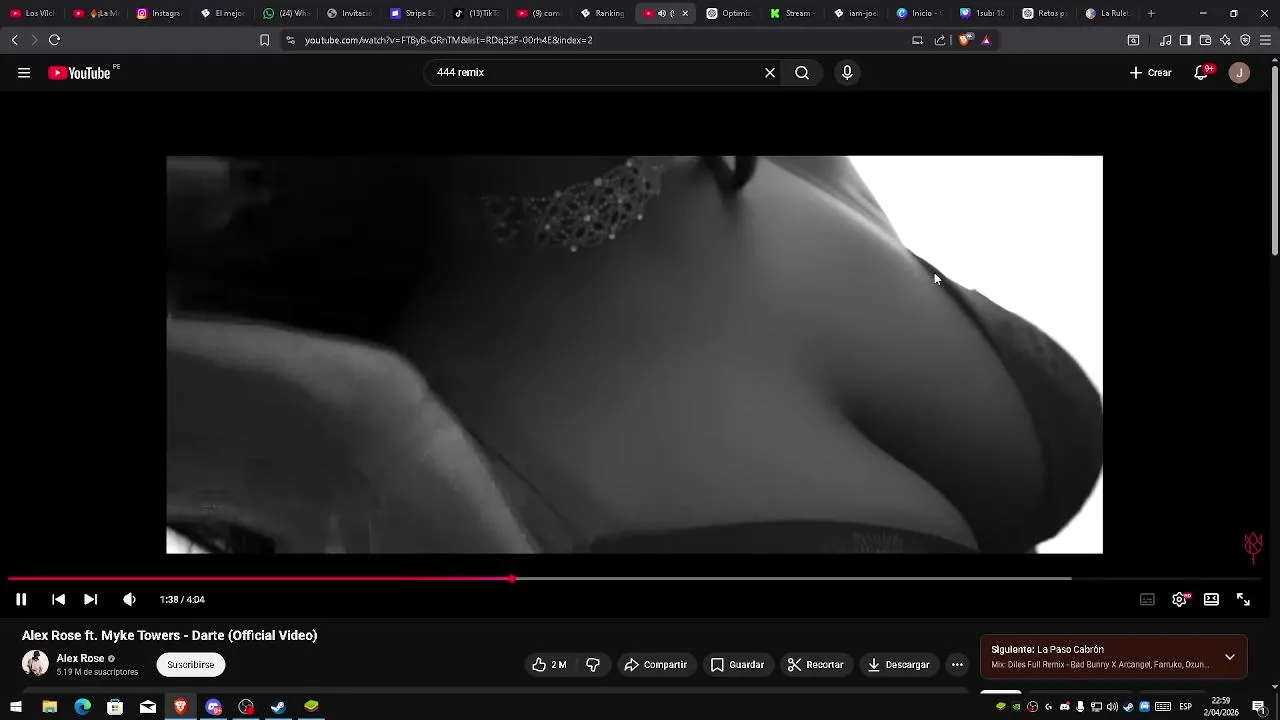
Task: Click the Guardar button
Action: (737, 664)
